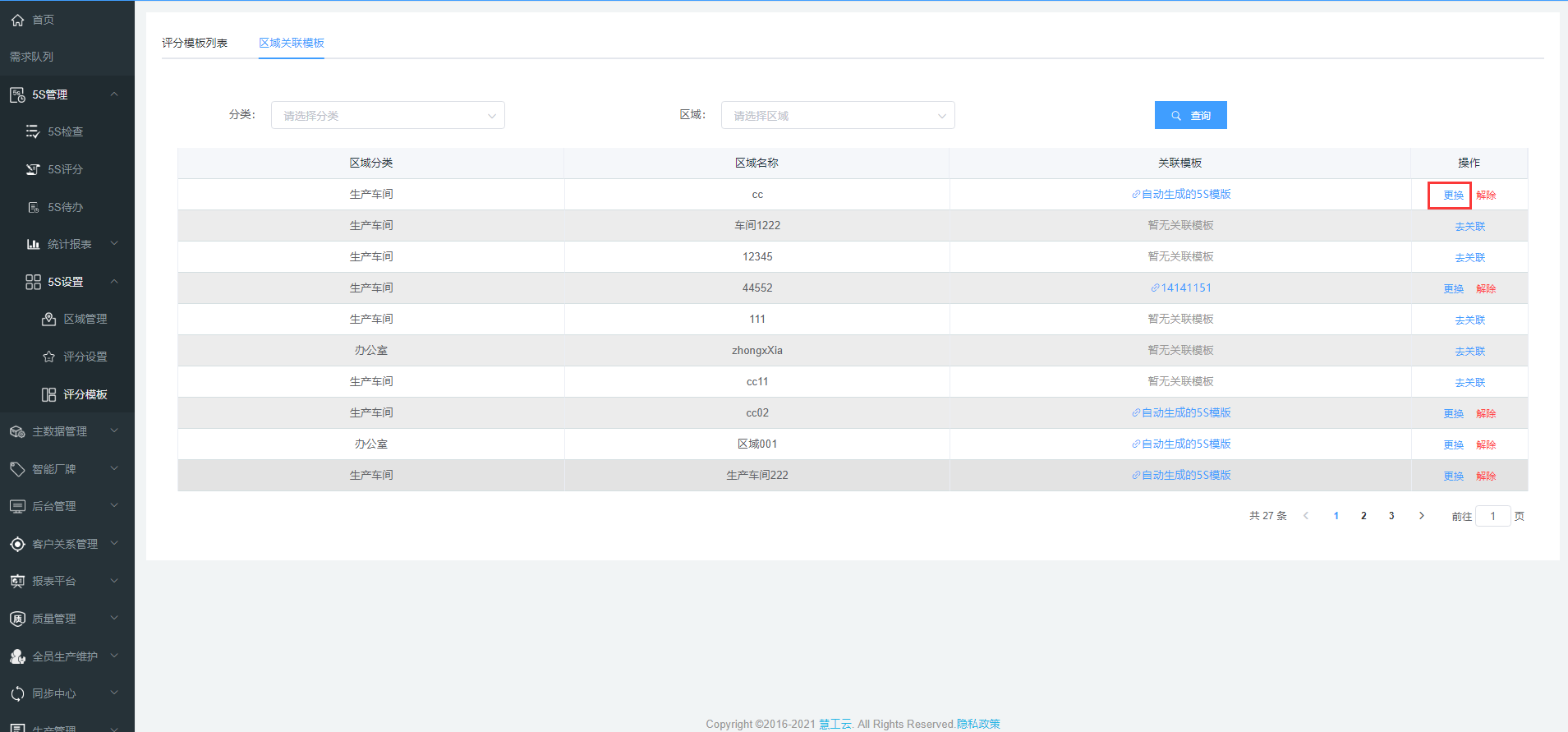Click the 查询 search button
Viewport: 1568px width, 732px height.
pyautogui.click(x=1190, y=116)
